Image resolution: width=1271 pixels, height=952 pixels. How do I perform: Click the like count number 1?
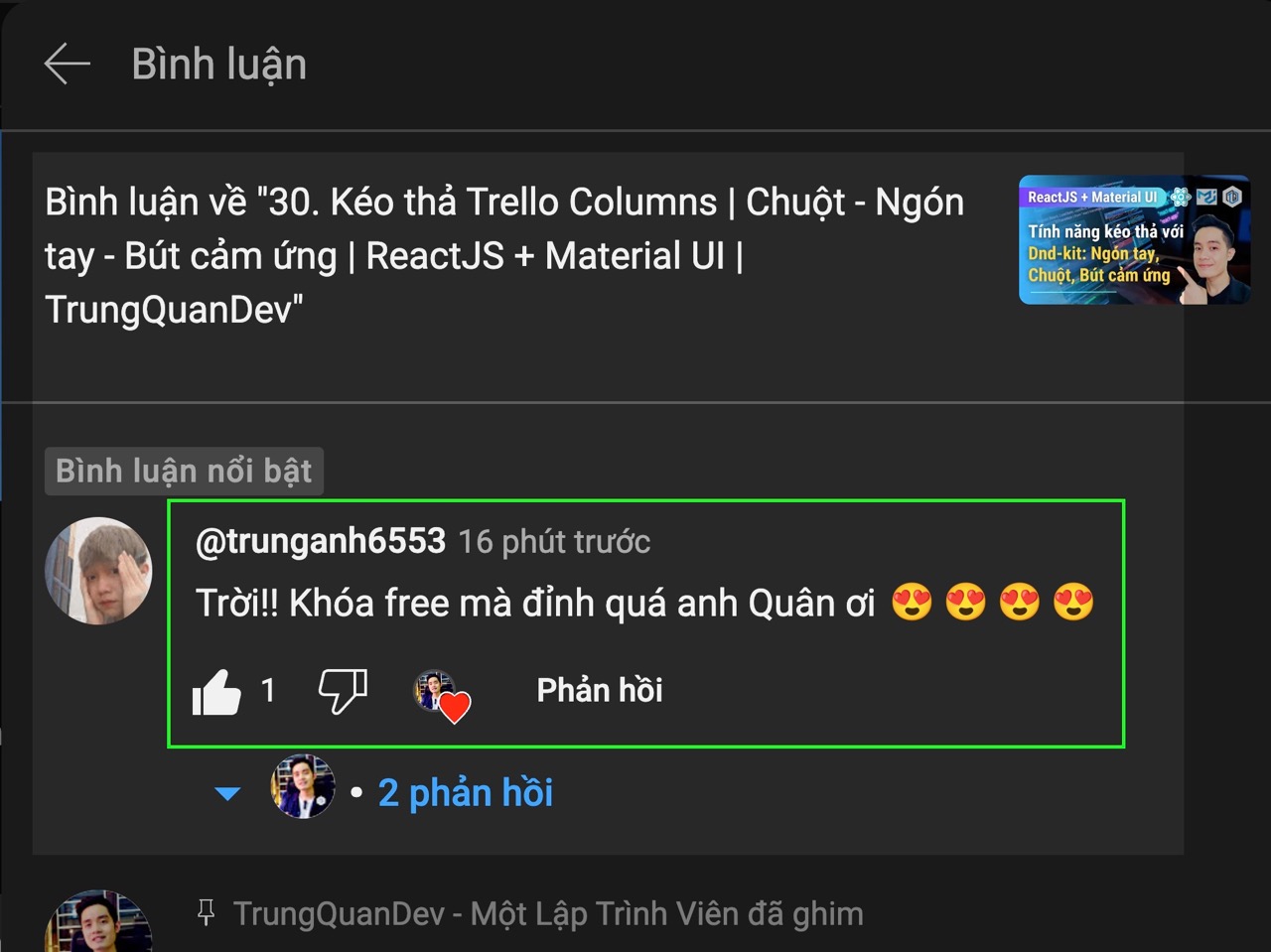(x=267, y=690)
